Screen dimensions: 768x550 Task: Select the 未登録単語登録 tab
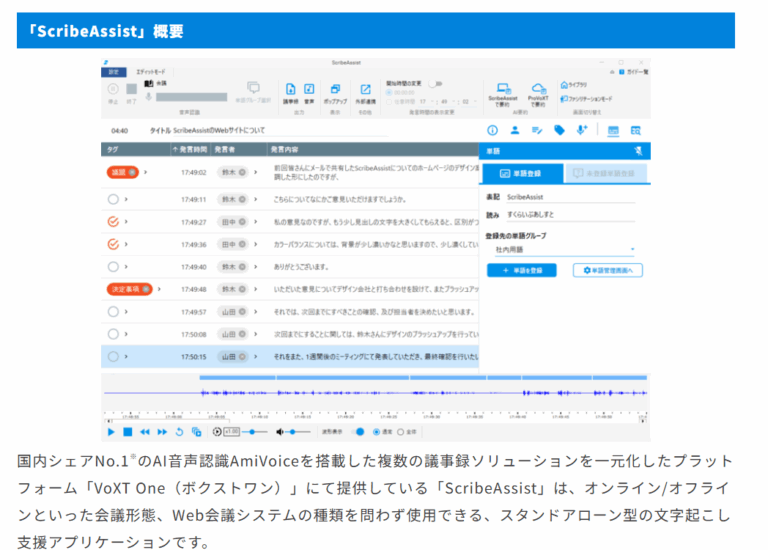605,173
